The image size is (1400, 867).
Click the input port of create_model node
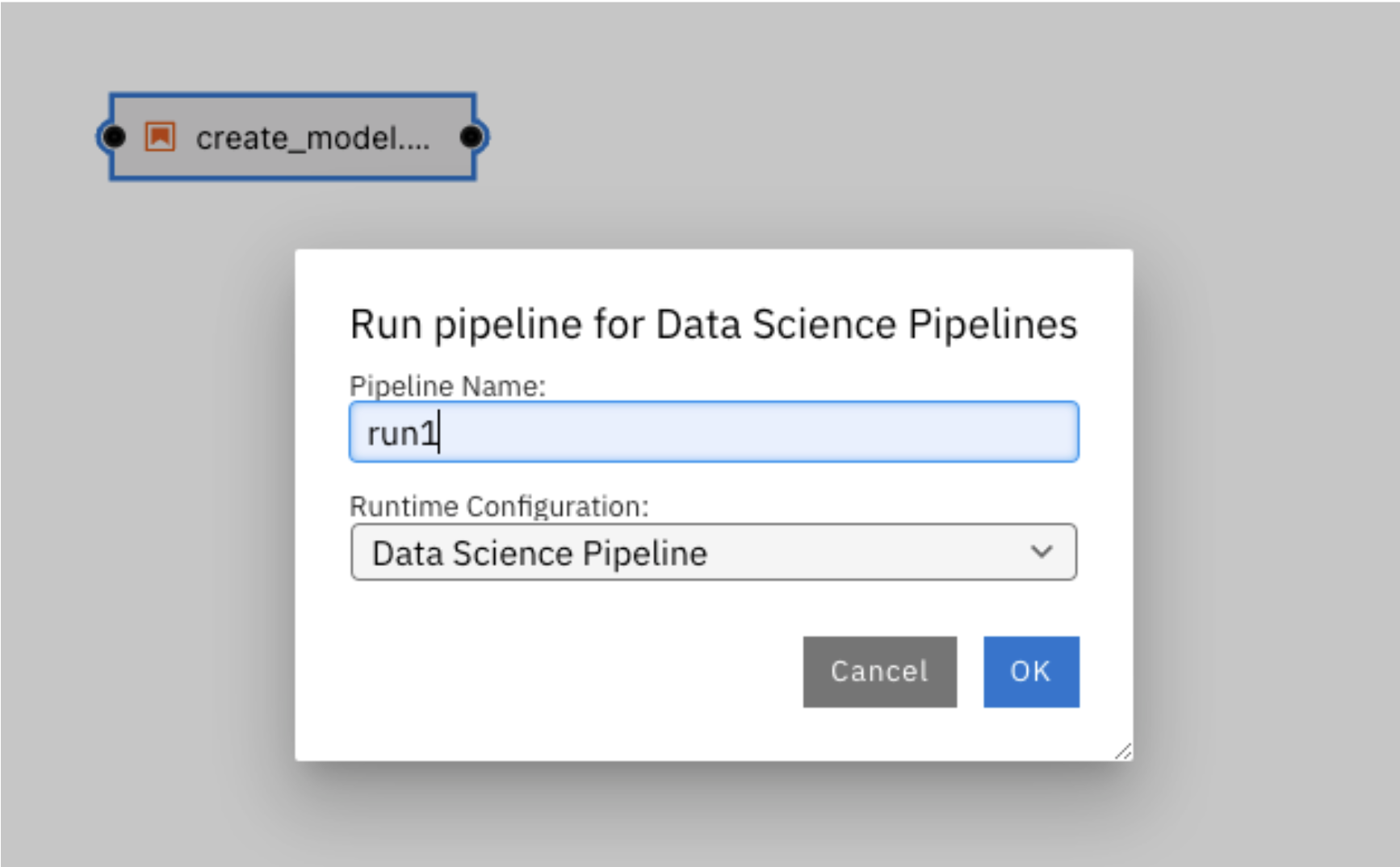point(113,137)
